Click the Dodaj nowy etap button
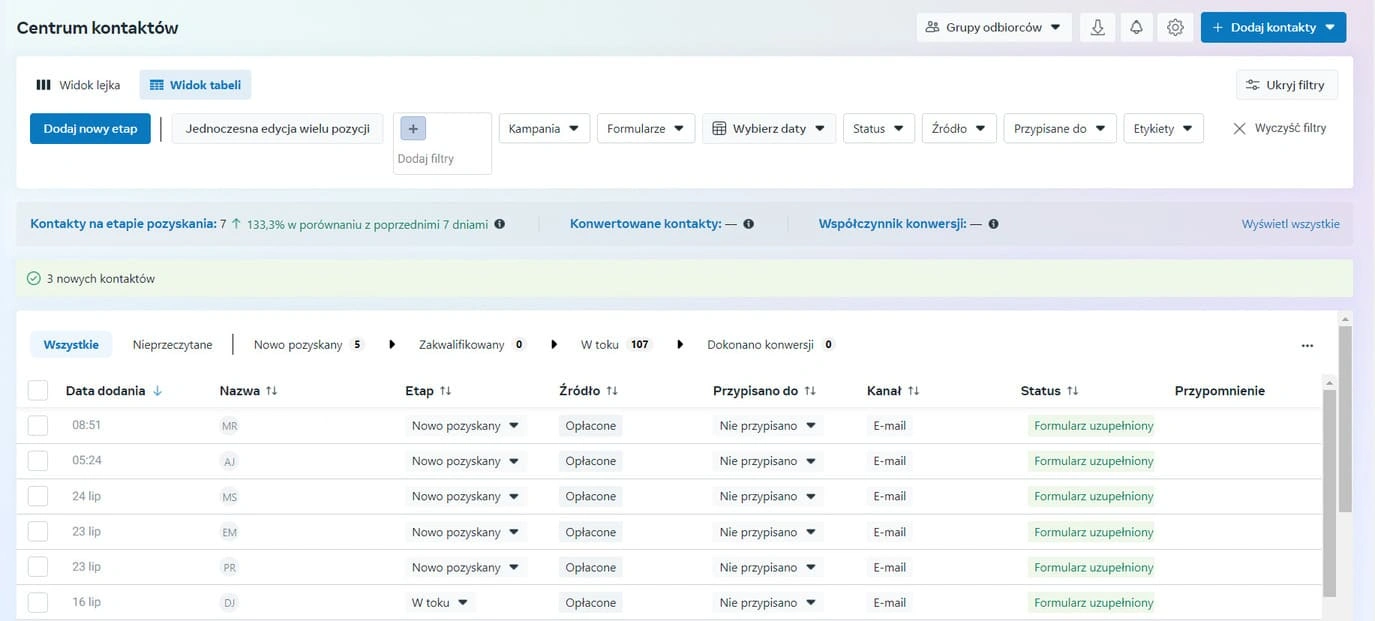The image size is (1375, 621). point(90,128)
